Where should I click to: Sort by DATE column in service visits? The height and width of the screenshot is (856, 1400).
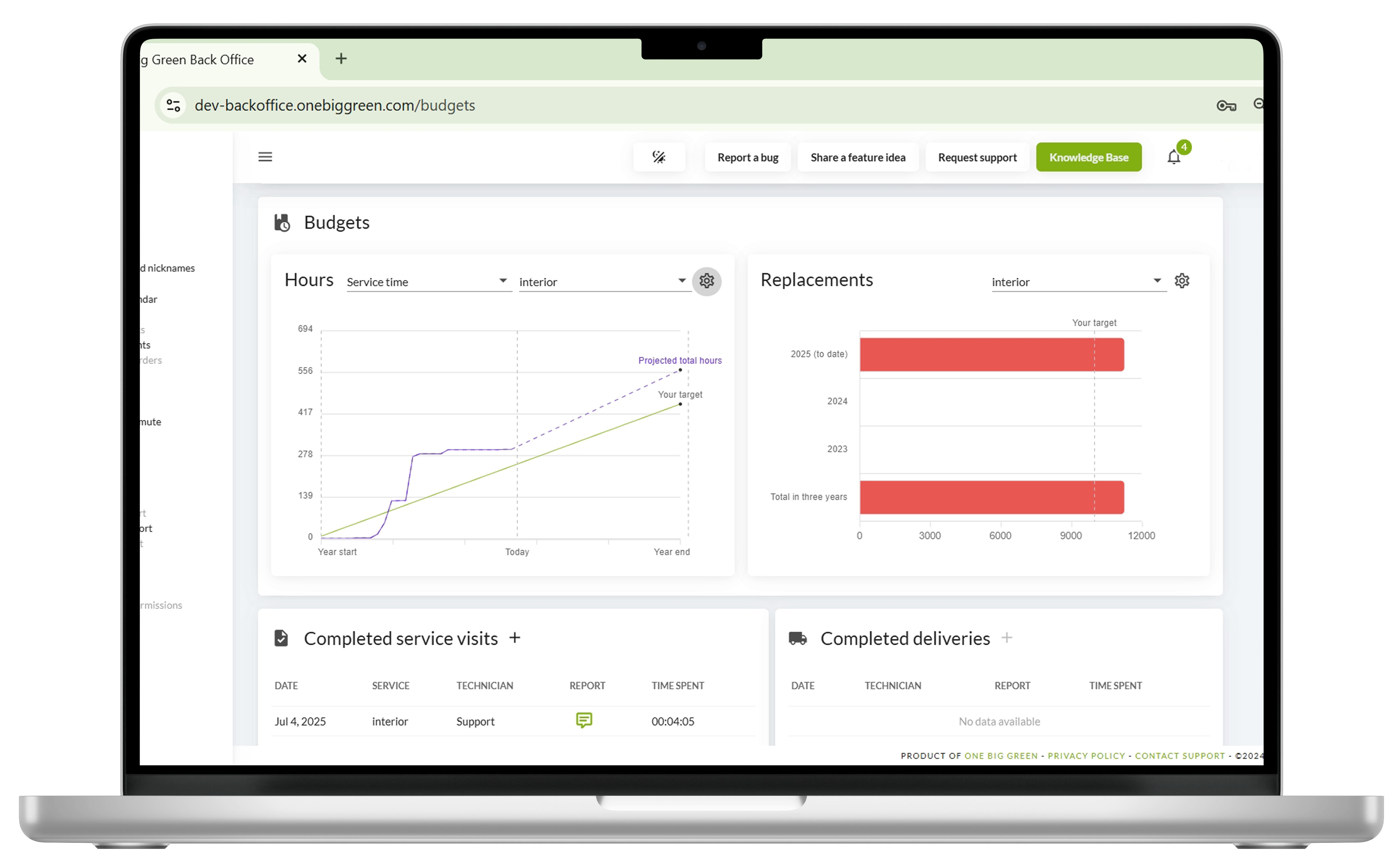(286, 685)
